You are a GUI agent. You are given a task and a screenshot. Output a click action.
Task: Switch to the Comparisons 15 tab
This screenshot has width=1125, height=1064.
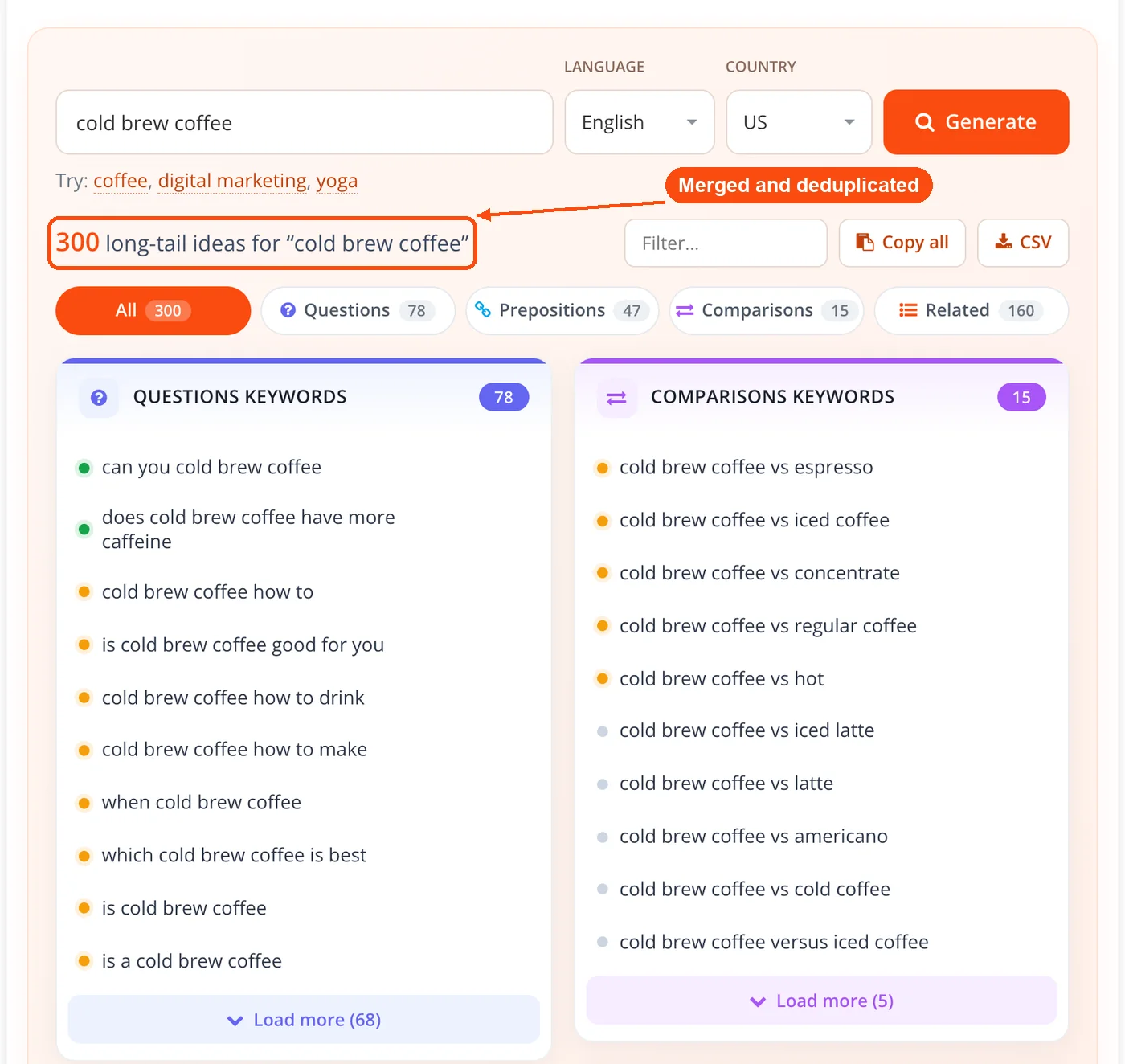point(767,310)
